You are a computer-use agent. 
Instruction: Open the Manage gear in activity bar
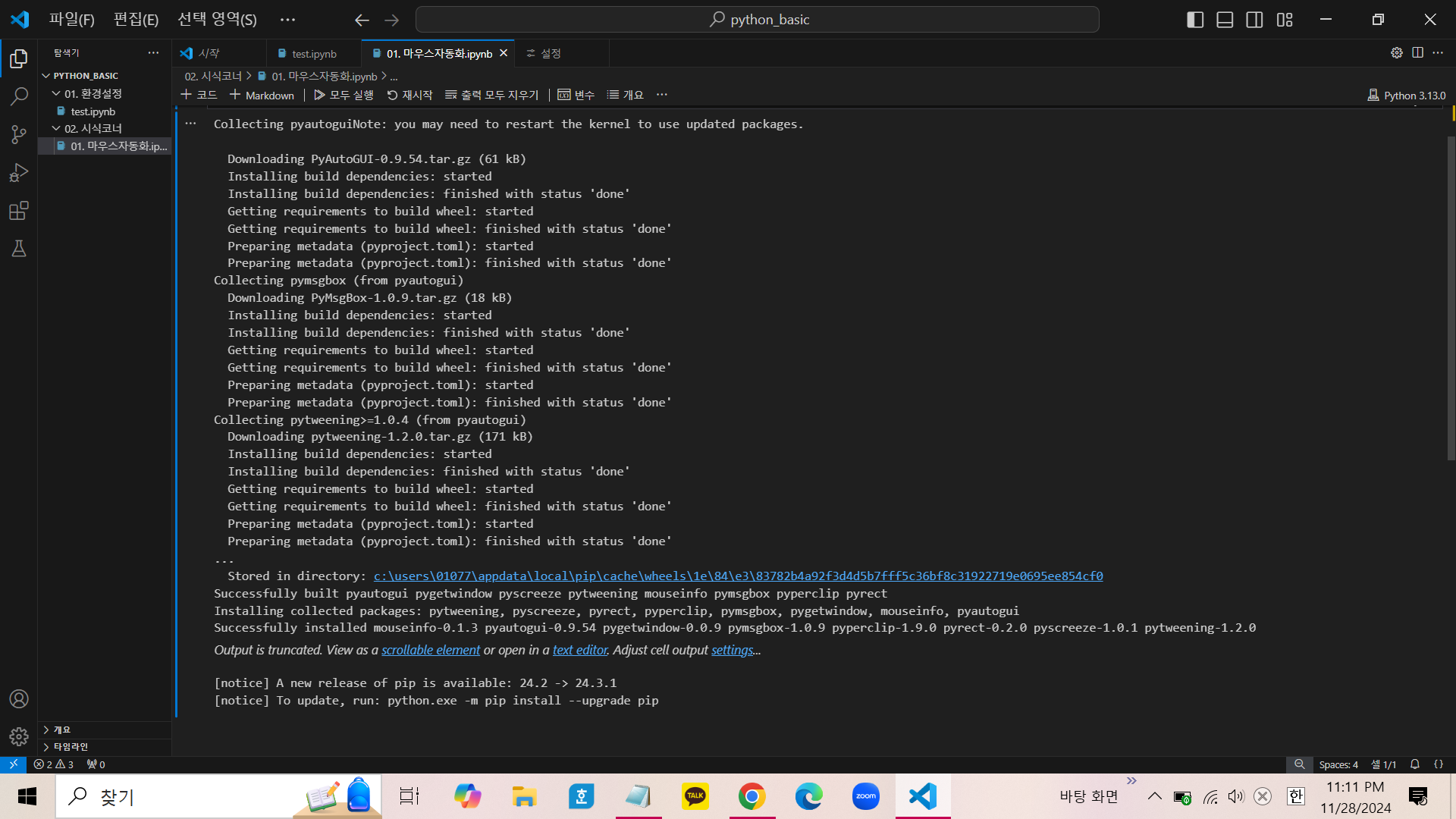point(19,736)
